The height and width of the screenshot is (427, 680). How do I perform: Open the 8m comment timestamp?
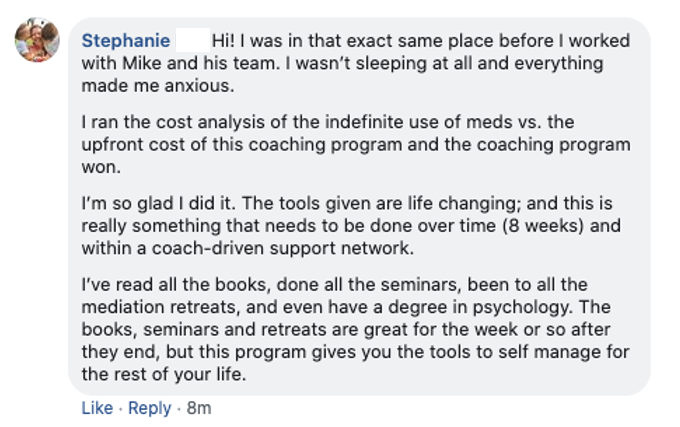[x=199, y=408]
